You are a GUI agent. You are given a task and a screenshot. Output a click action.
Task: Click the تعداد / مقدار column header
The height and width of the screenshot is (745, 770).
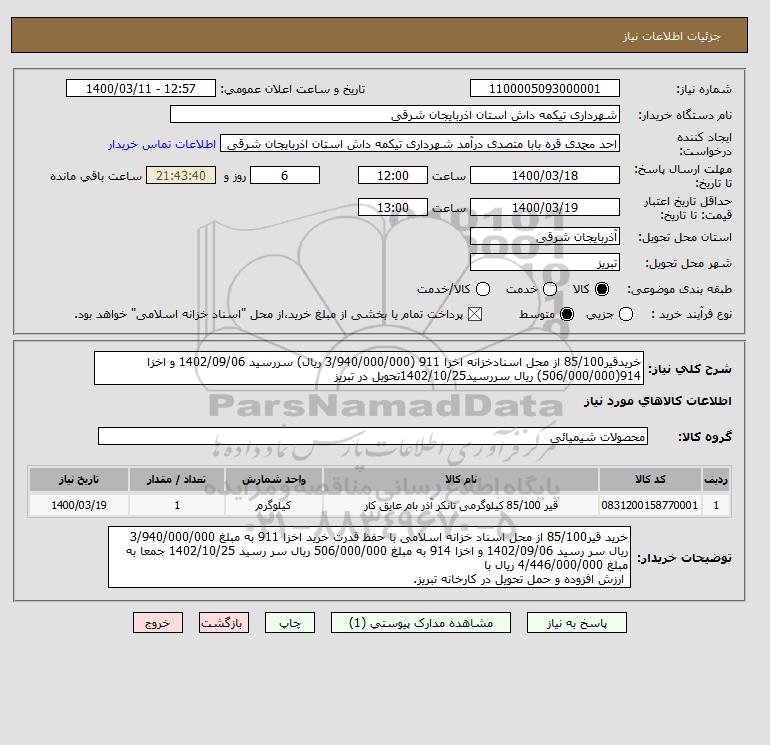[177, 479]
